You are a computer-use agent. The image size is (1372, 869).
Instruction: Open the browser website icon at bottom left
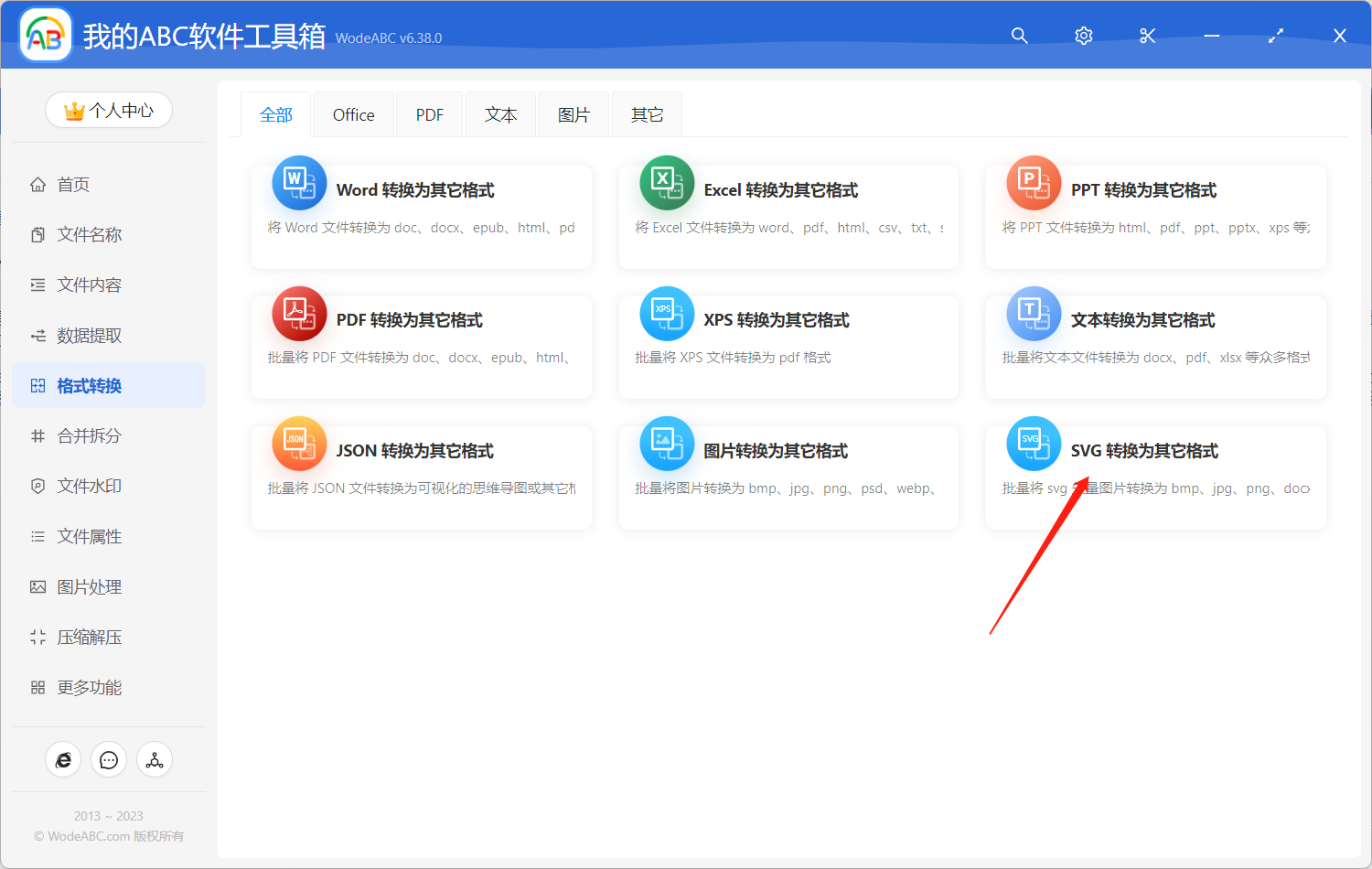pyautogui.click(x=63, y=759)
